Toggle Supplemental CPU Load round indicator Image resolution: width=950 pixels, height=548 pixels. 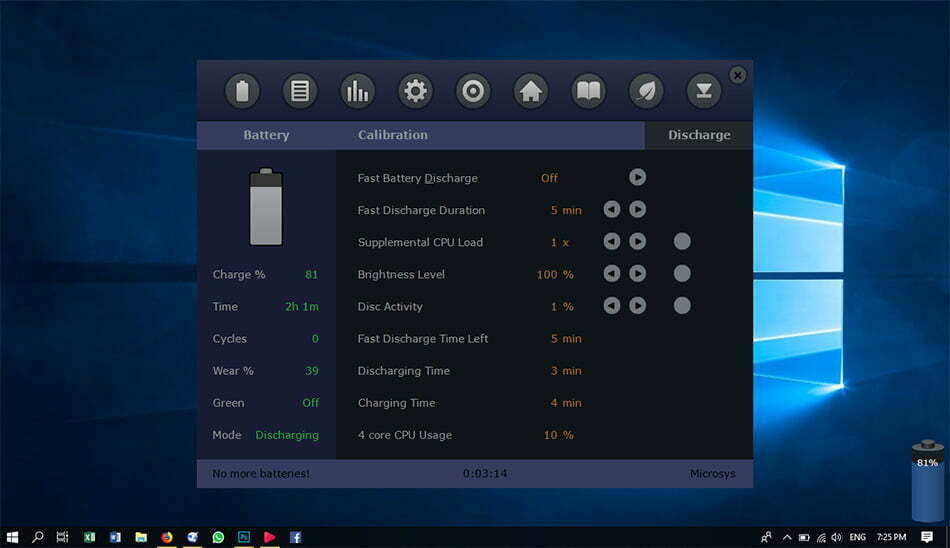point(682,241)
